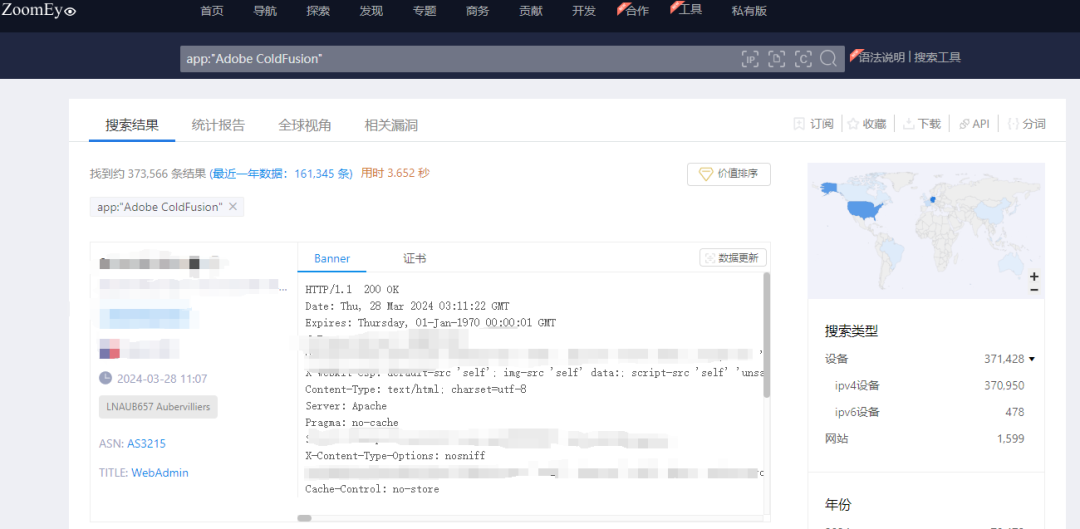Click the 收藏 star icon
The height and width of the screenshot is (529, 1080).
[x=853, y=124]
